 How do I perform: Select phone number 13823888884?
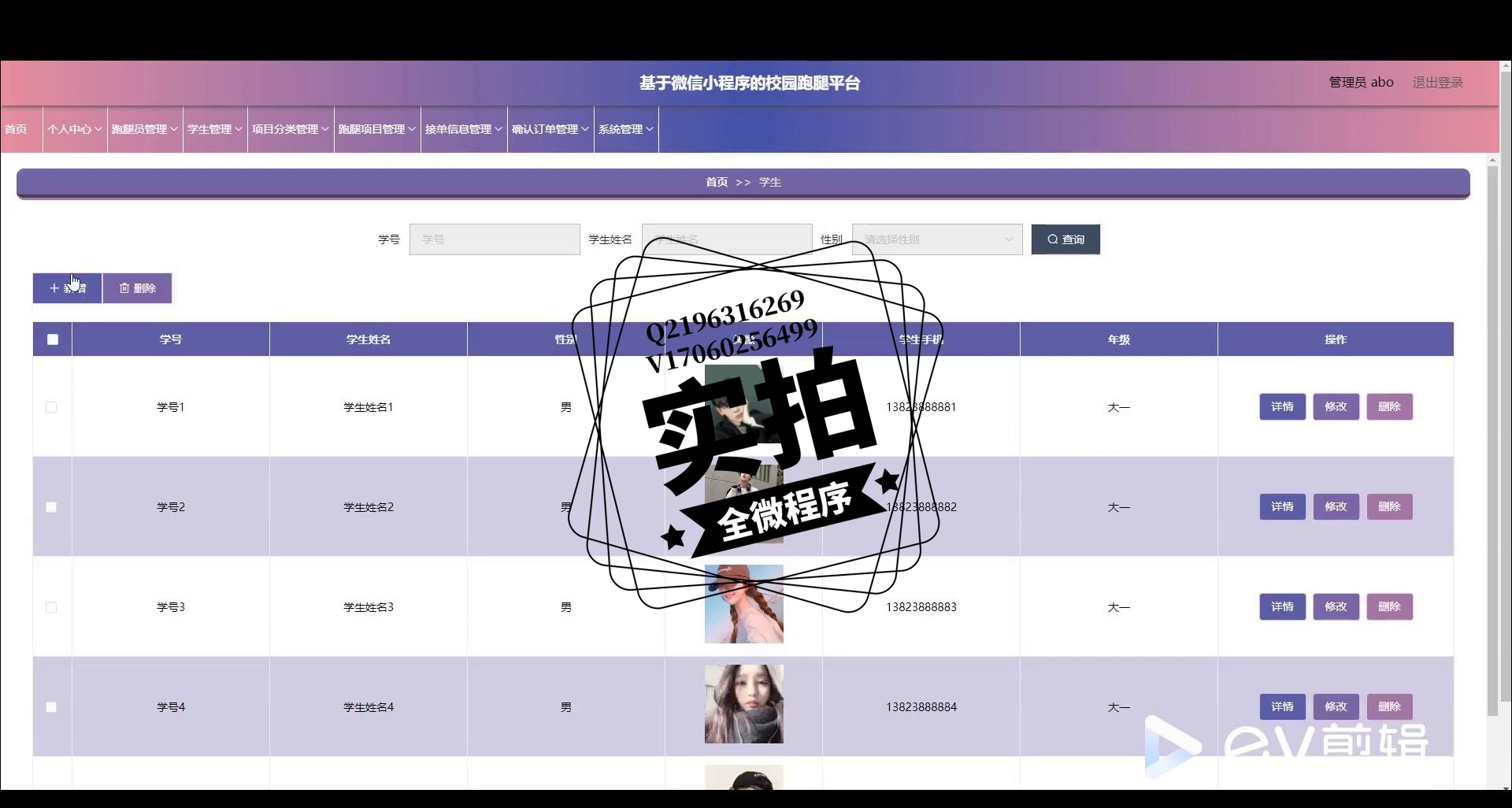tap(921, 707)
